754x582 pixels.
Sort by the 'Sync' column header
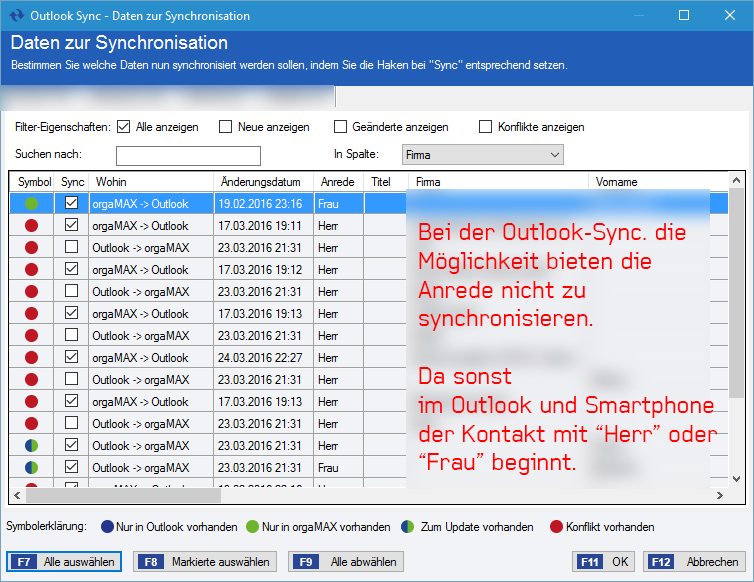click(72, 182)
